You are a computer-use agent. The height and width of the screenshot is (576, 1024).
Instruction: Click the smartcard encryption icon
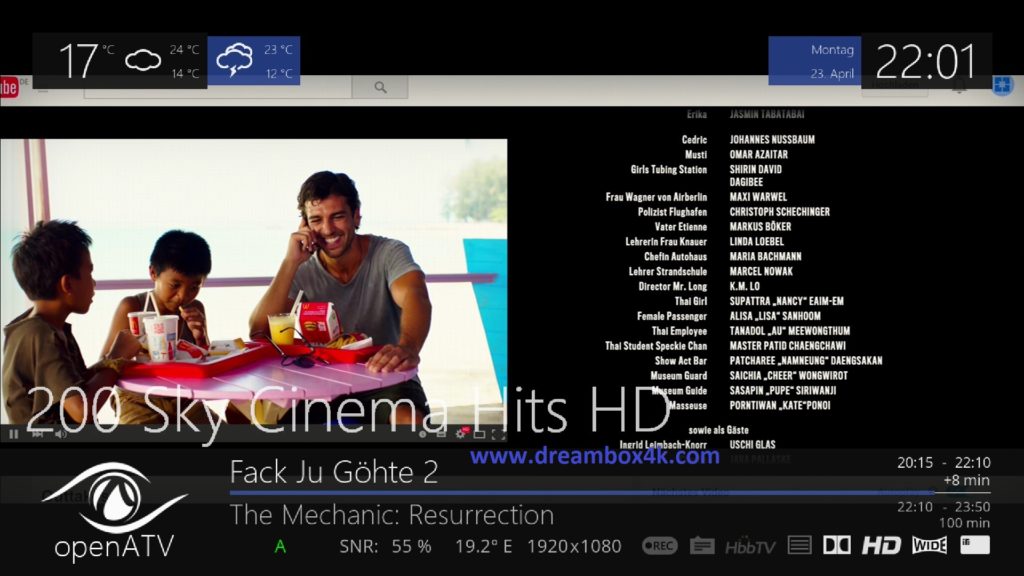click(x=974, y=545)
